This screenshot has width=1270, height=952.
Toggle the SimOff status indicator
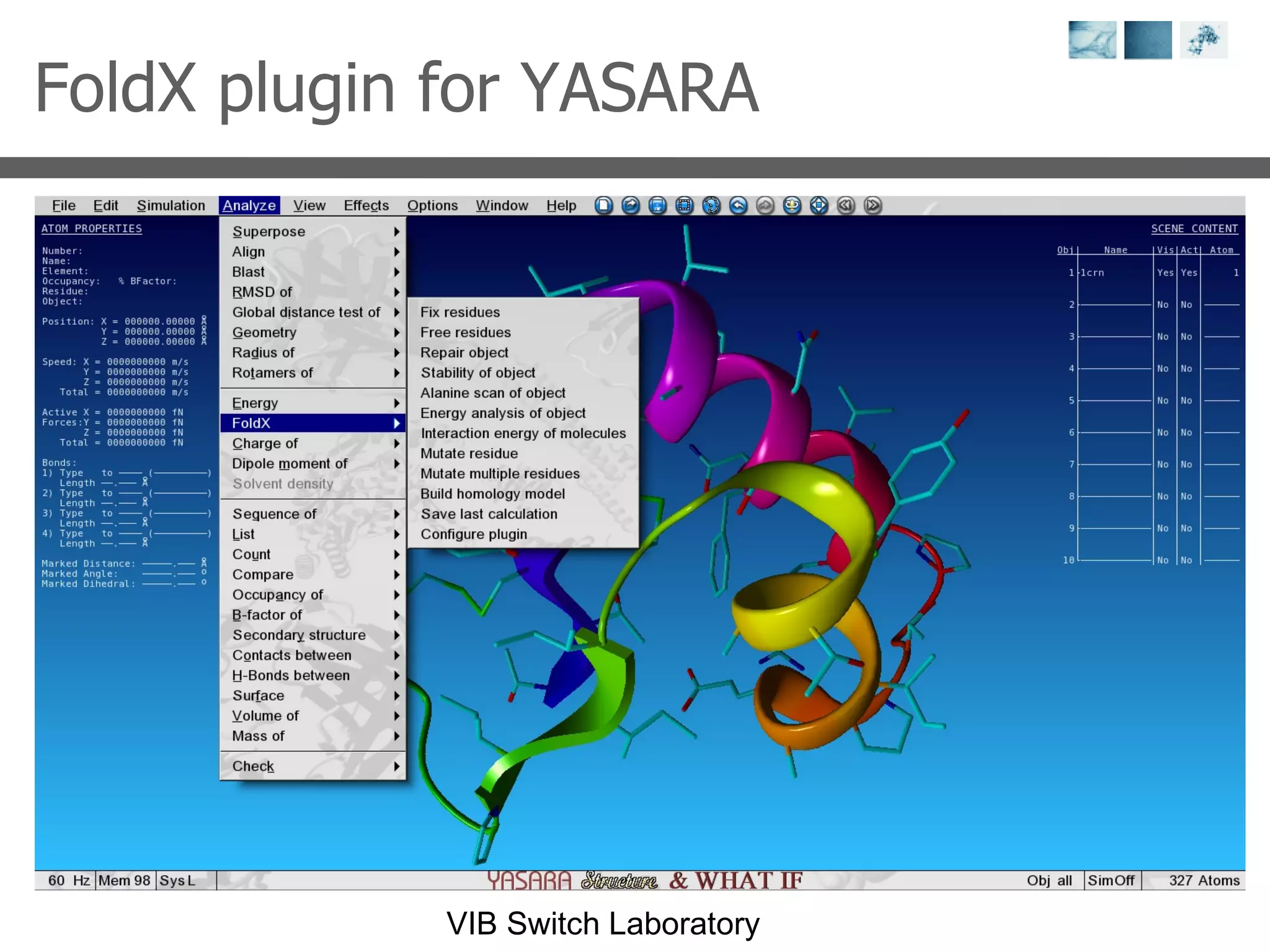coord(1111,880)
